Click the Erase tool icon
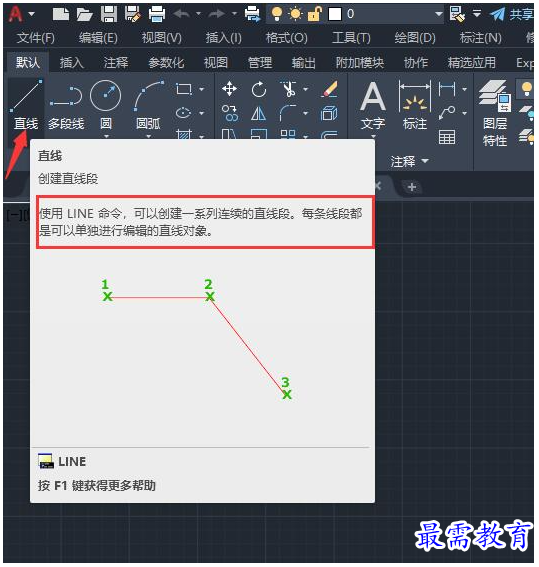 coord(329,89)
